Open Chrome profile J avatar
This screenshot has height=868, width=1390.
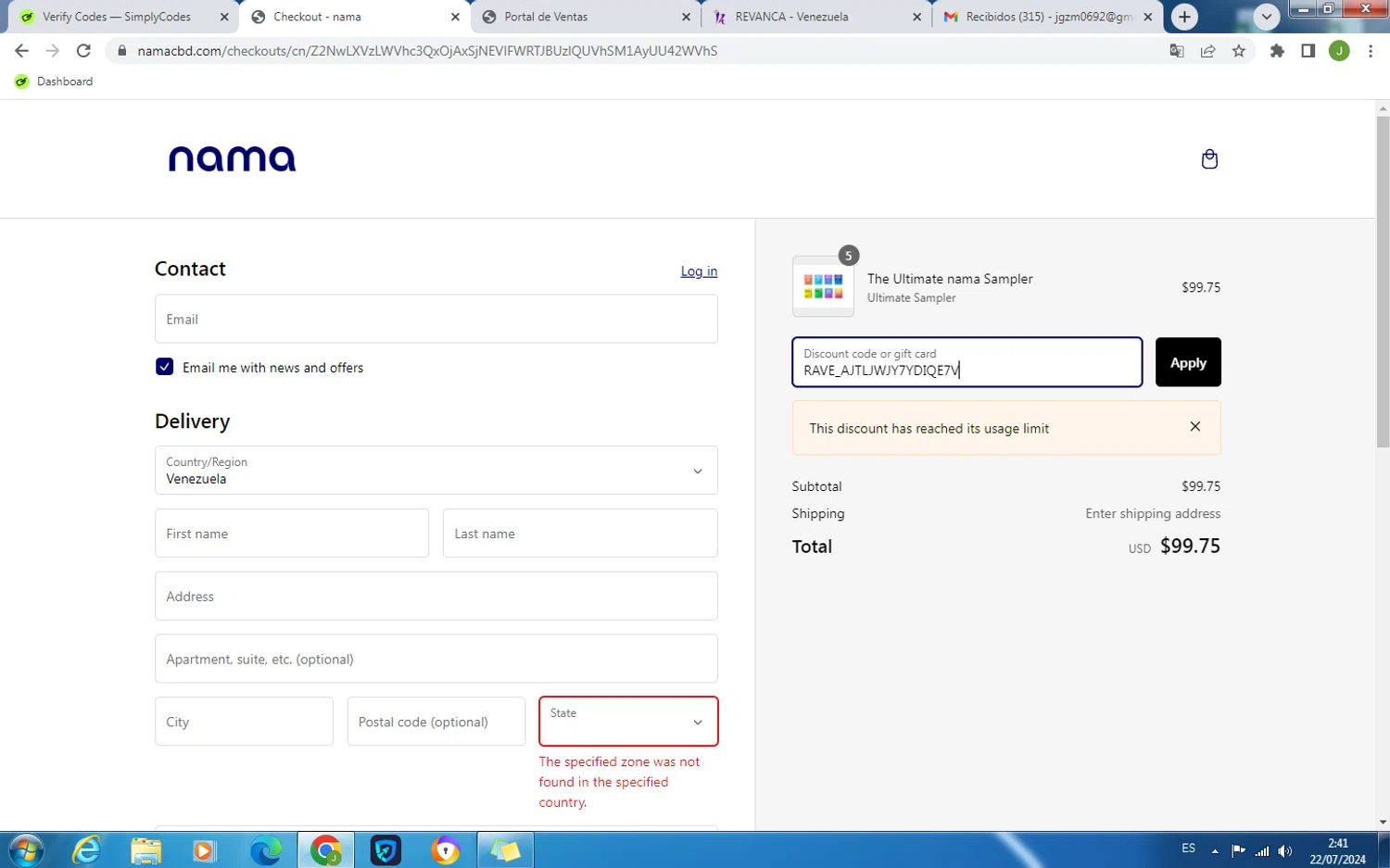1339,51
